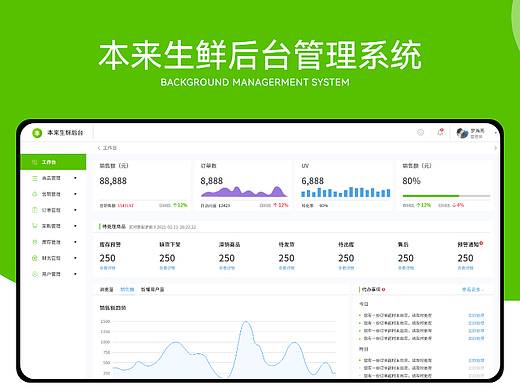Screen dimensions: 520x390
Task: Click the green progress bar under 80%
Action: pos(431,196)
